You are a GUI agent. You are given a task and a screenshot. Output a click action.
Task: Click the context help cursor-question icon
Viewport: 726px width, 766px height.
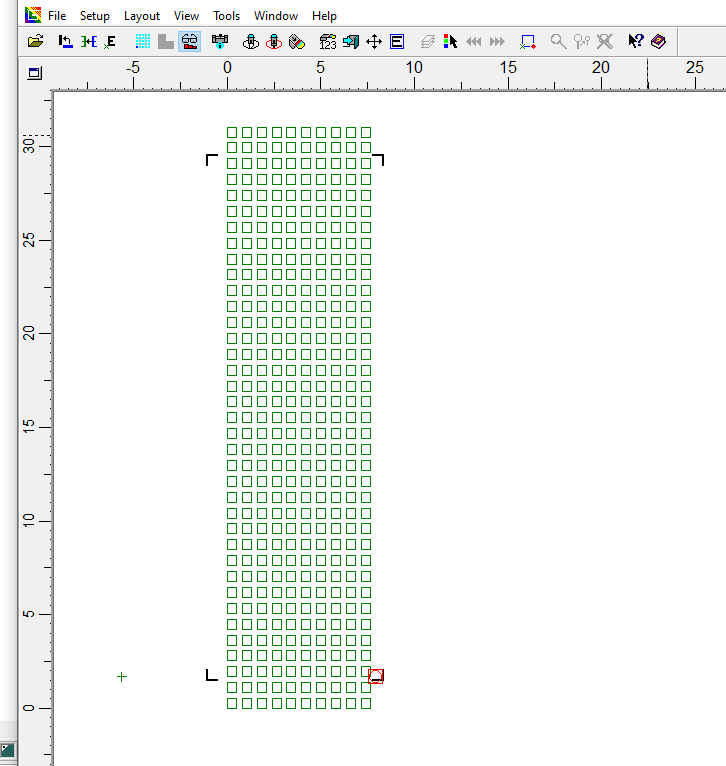coord(636,41)
